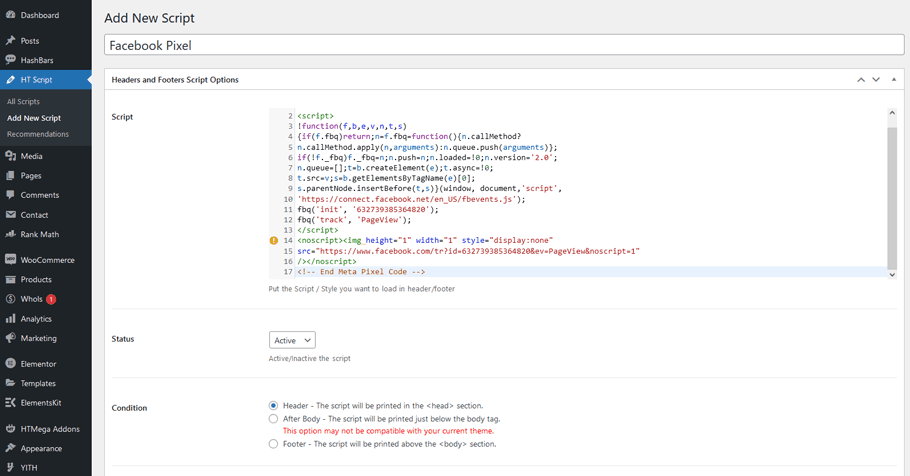The height and width of the screenshot is (476, 910).
Task: Click the code editor scroll-up arrow
Action: [892, 113]
